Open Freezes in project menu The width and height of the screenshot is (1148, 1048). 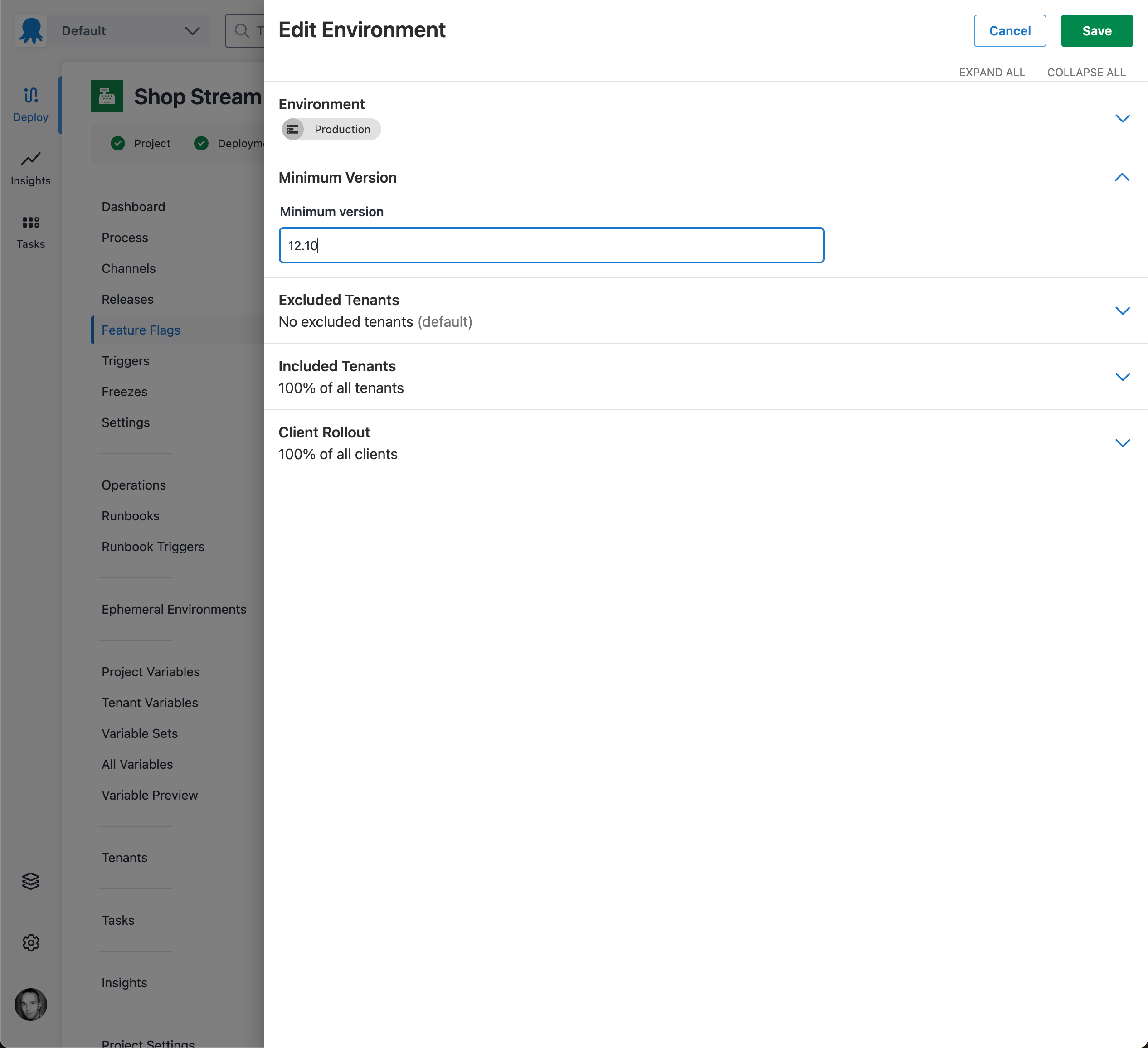pos(124,392)
